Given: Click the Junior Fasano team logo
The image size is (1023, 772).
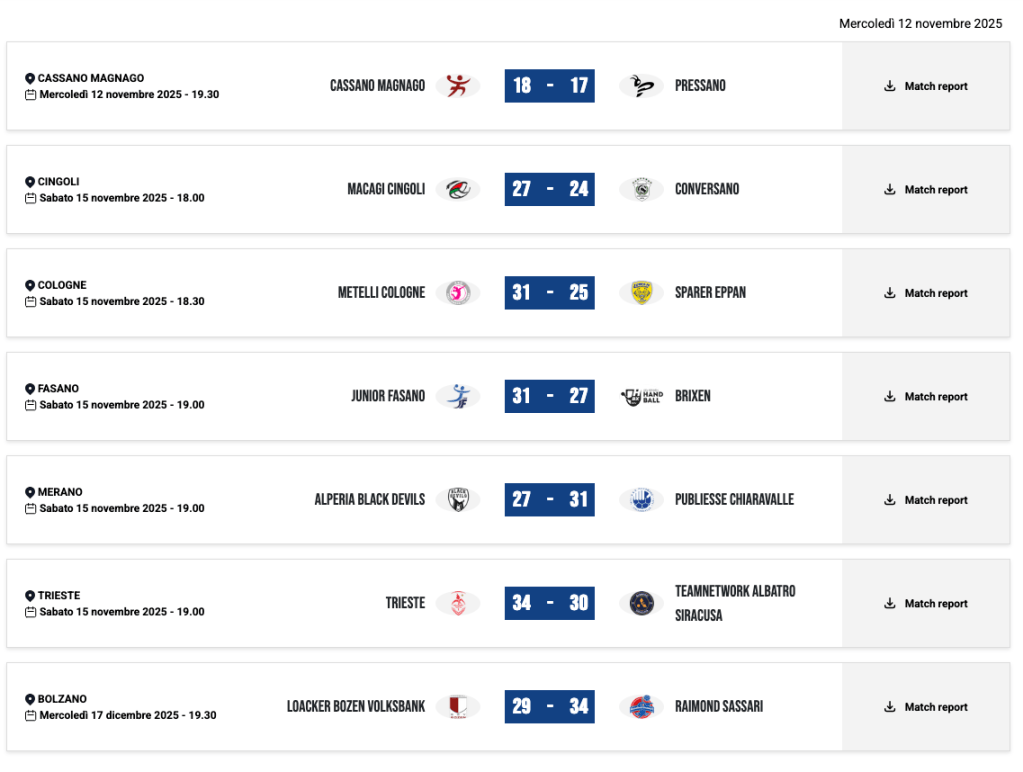Looking at the screenshot, I should [457, 396].
